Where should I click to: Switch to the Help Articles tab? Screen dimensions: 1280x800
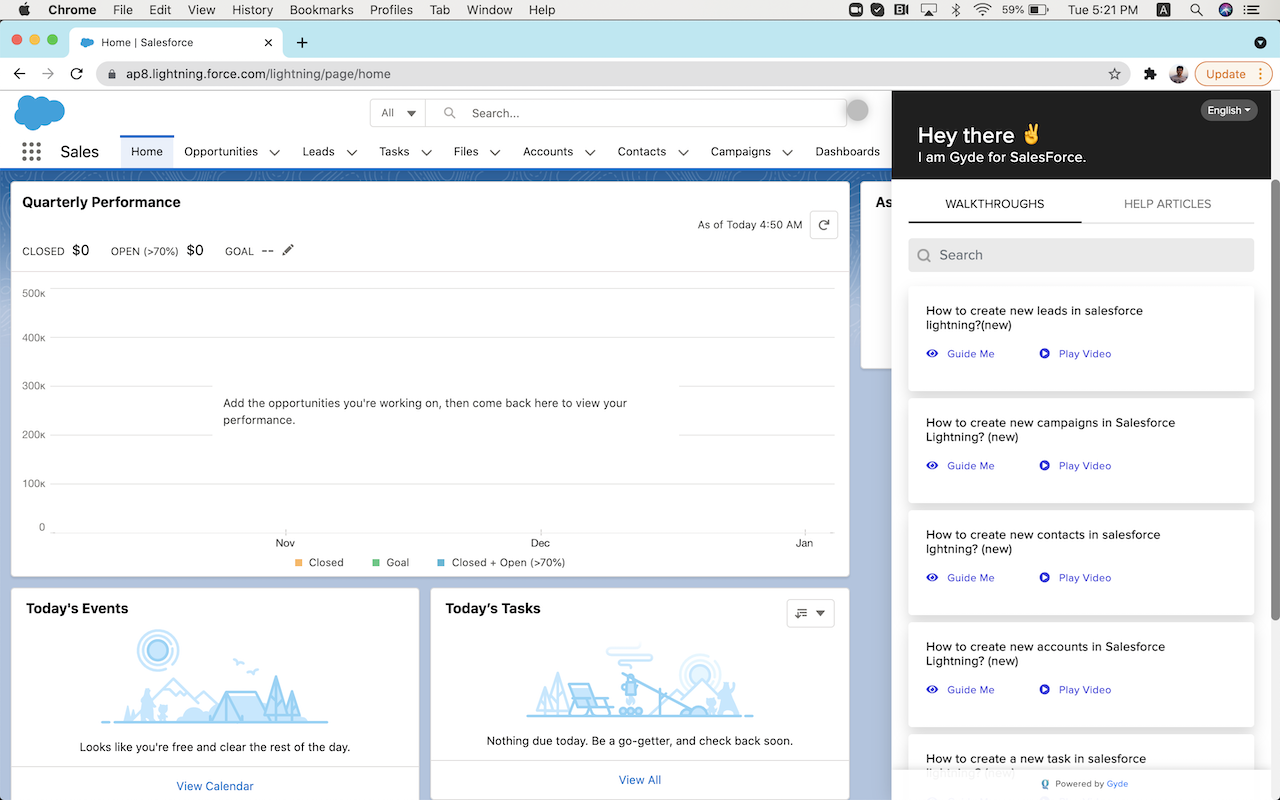[x=1167, y=204]
